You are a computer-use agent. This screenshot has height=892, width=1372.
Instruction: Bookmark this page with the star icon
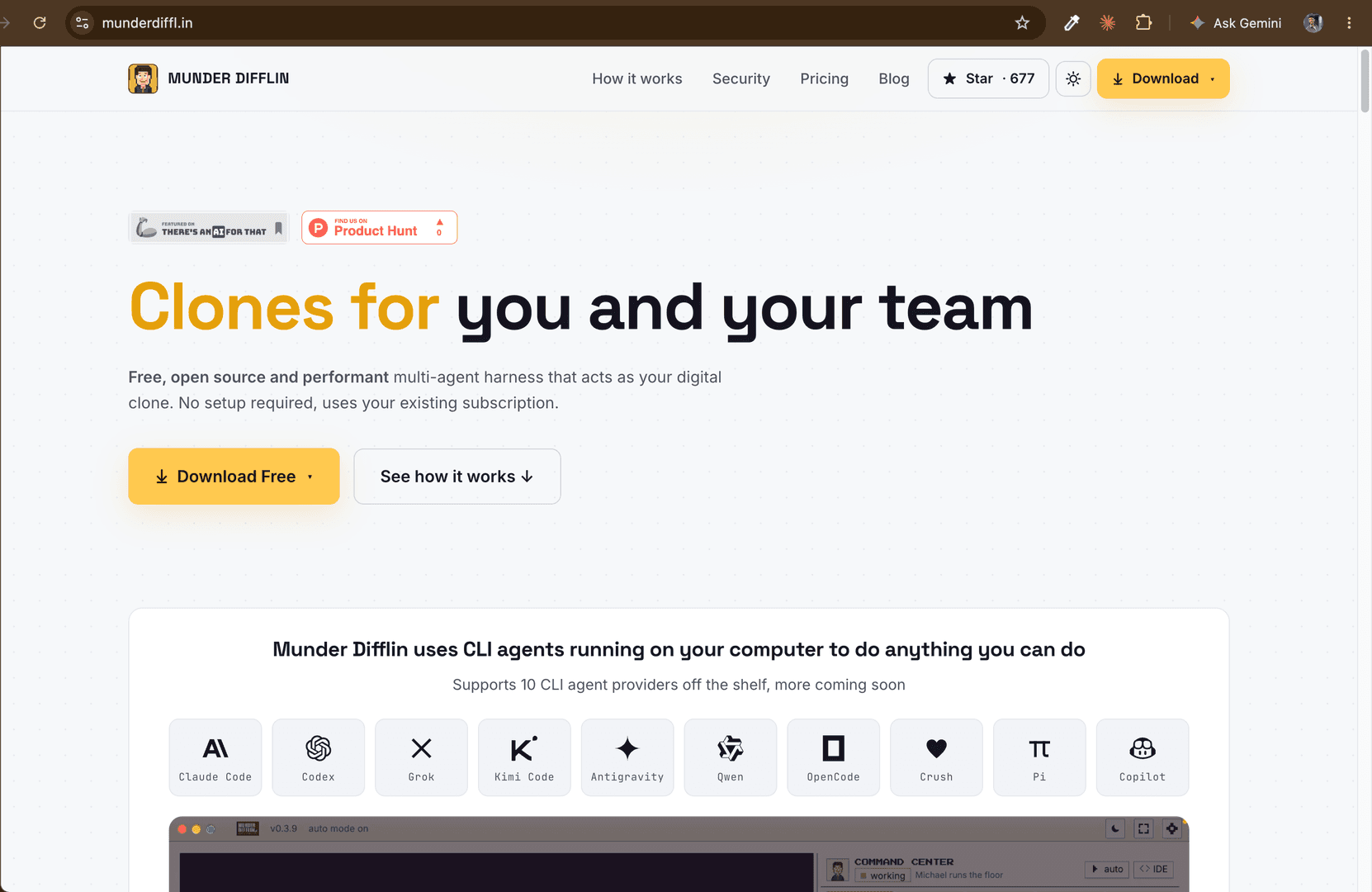pos(1022,23)
